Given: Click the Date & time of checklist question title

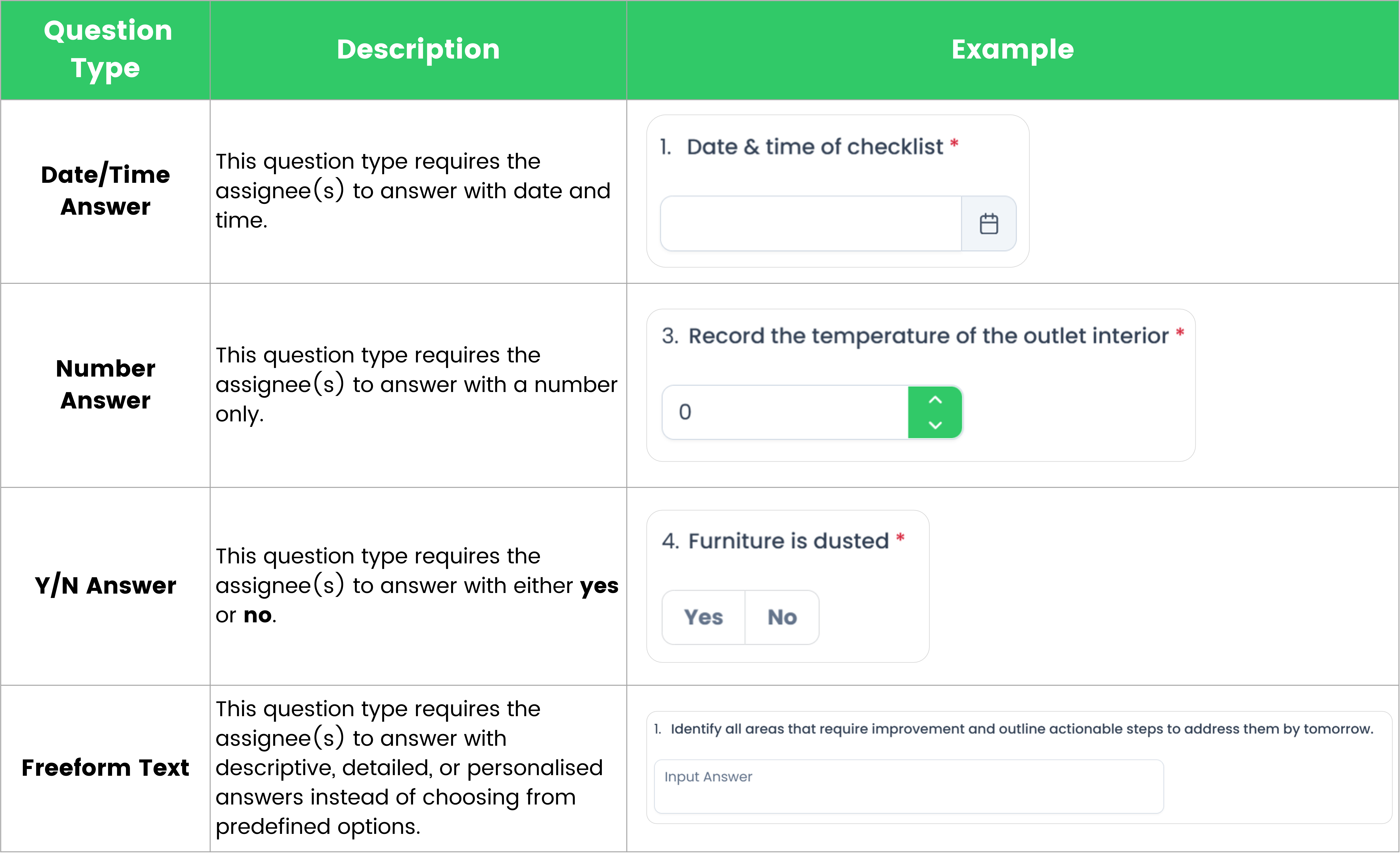Looking at the screenshot, I should pyautogui.click(x=815, y=147).
